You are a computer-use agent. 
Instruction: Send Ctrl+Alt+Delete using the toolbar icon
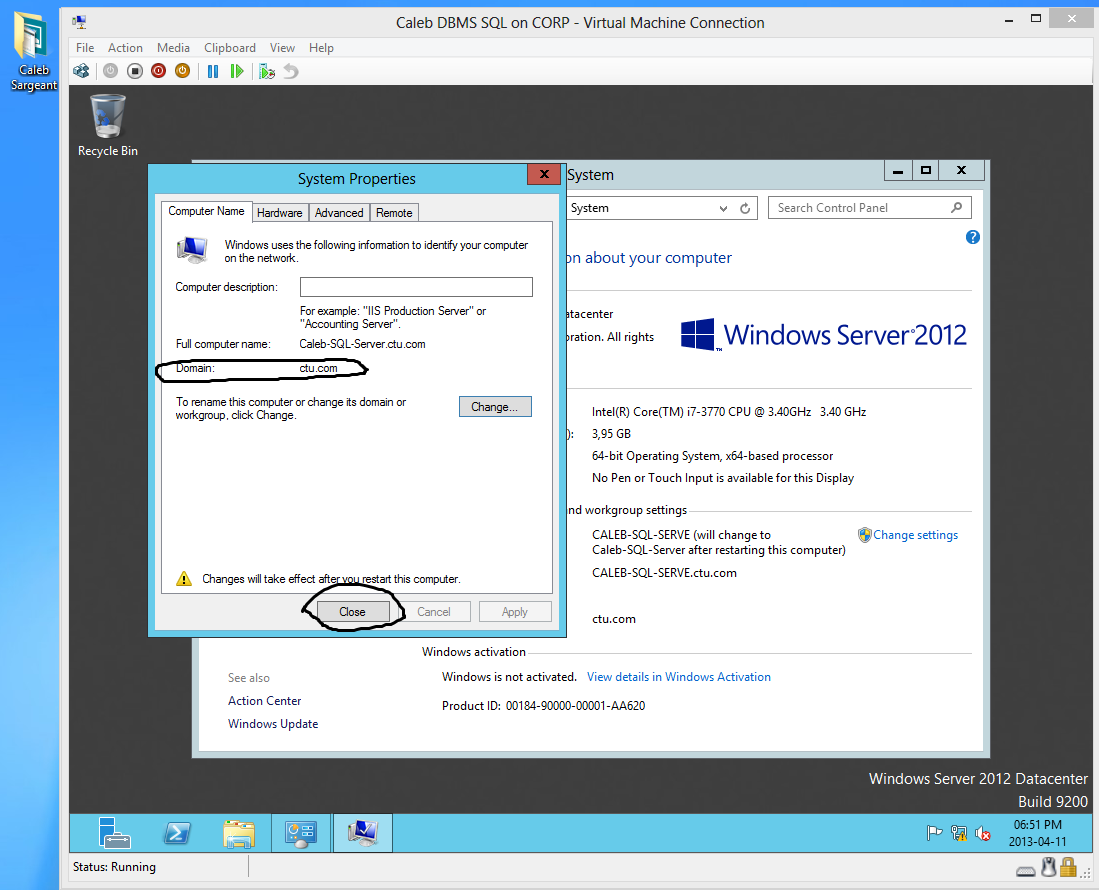(x=81, y=71)
